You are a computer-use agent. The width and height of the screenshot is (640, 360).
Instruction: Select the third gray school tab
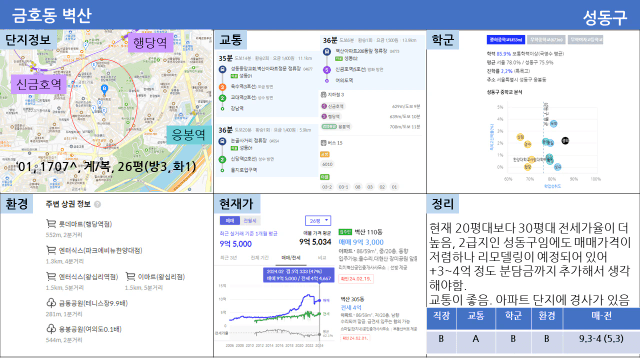coord(586,40)
